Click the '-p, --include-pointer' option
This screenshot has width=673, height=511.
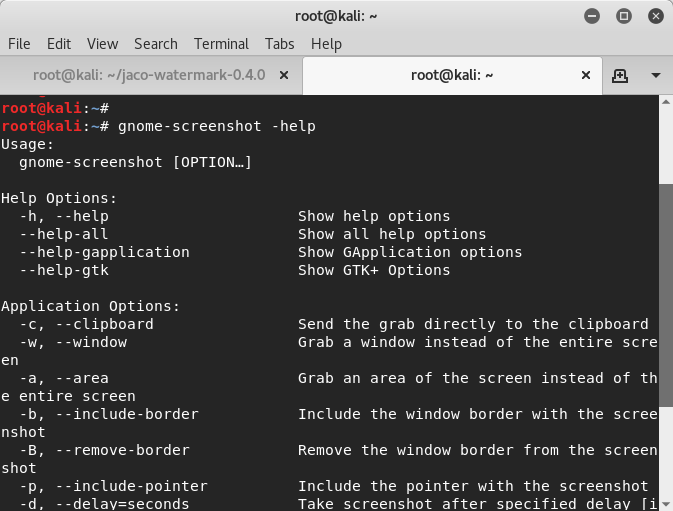[x=113, y=487]
